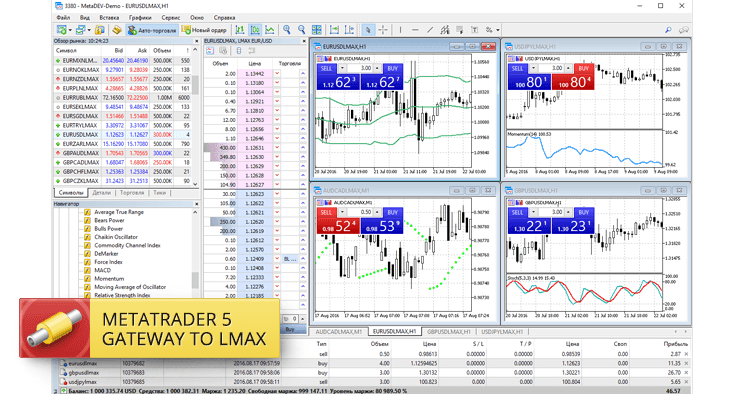Image resolution: width=750 pixels, height=394 pixels.
Task: Click the Zoom In magnifier icon
Action: coord(287,30)
